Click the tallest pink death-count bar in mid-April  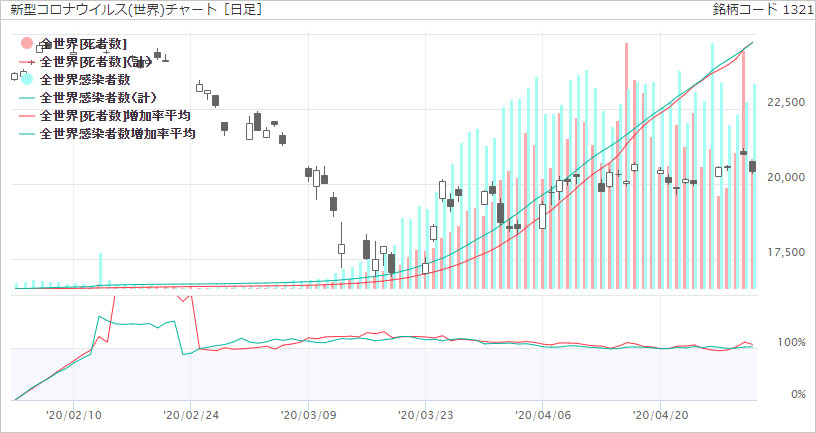point(627,166)
